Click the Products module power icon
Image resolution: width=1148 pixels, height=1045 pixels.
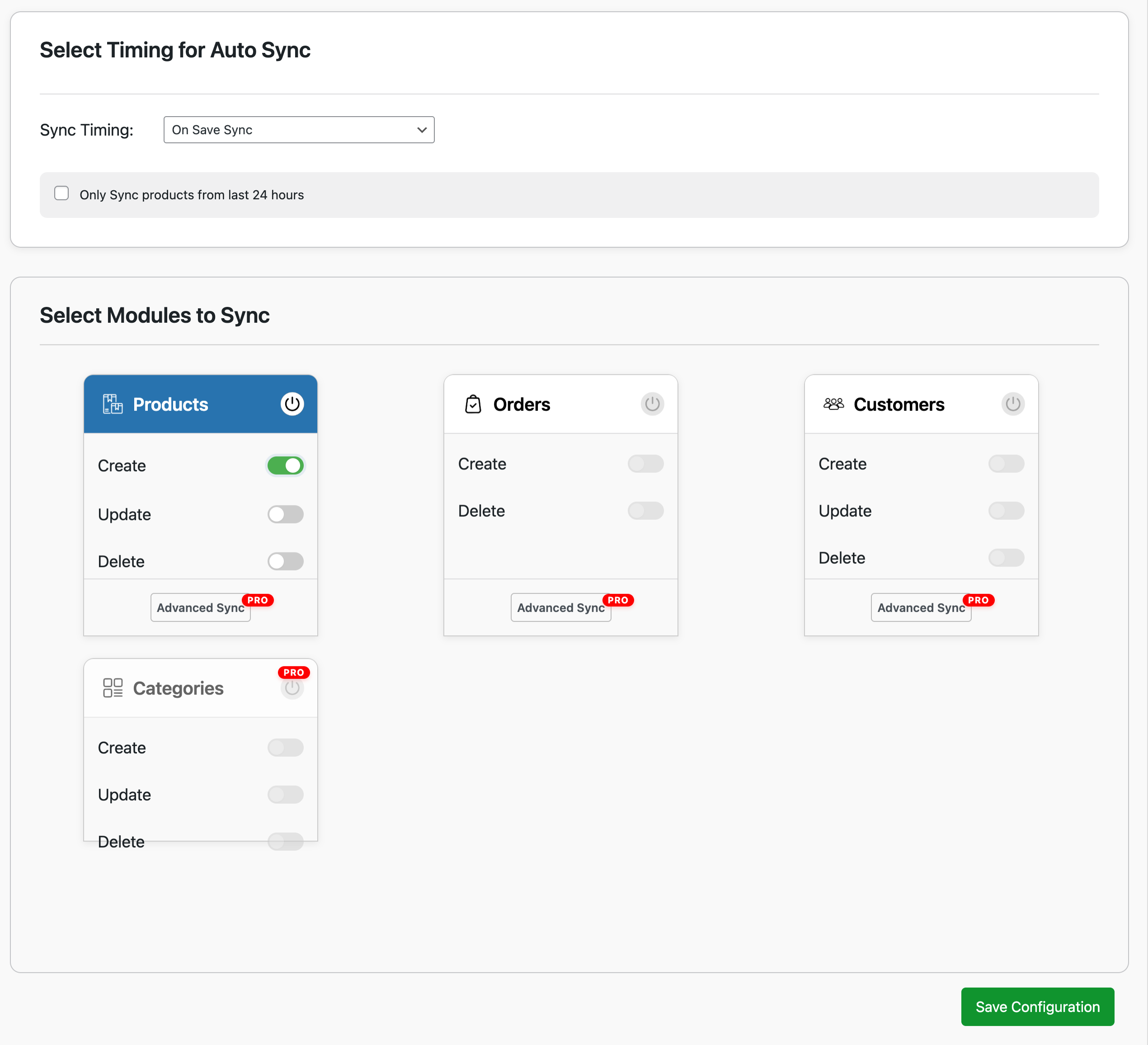(292, 404)
